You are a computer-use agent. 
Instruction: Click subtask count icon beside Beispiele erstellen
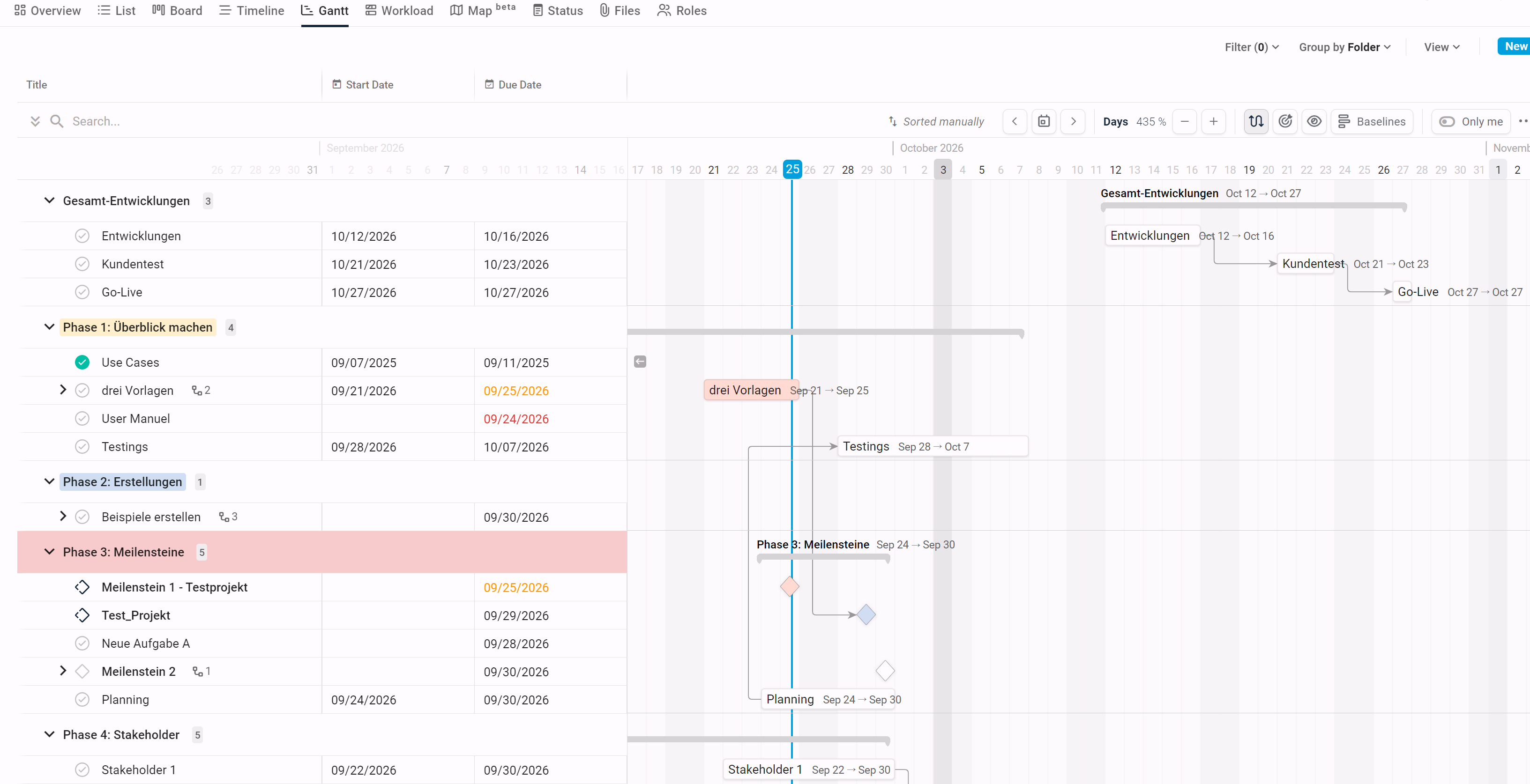tap(228, 517)
